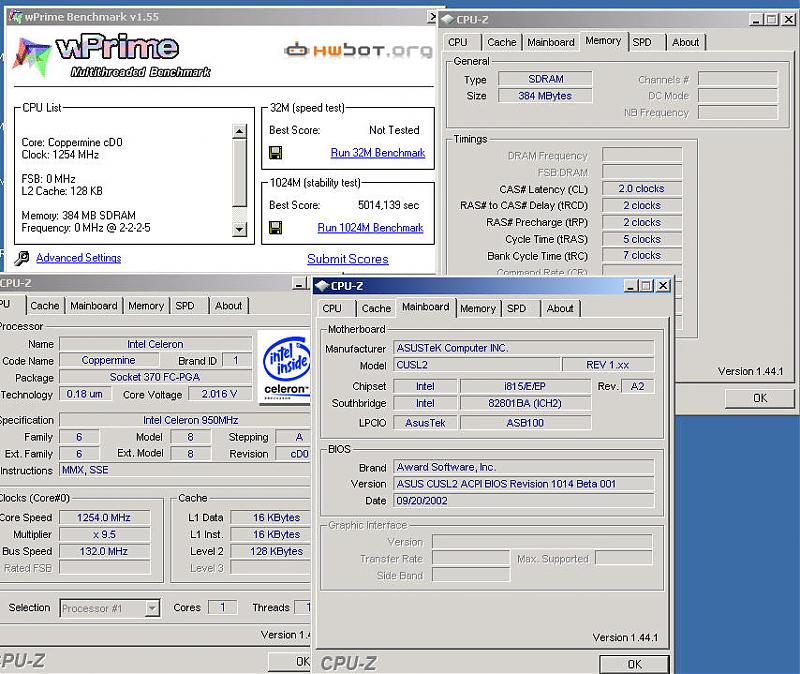Open Mainboard tab in the CPU-Z memory timings window

[x=551, y=42]
